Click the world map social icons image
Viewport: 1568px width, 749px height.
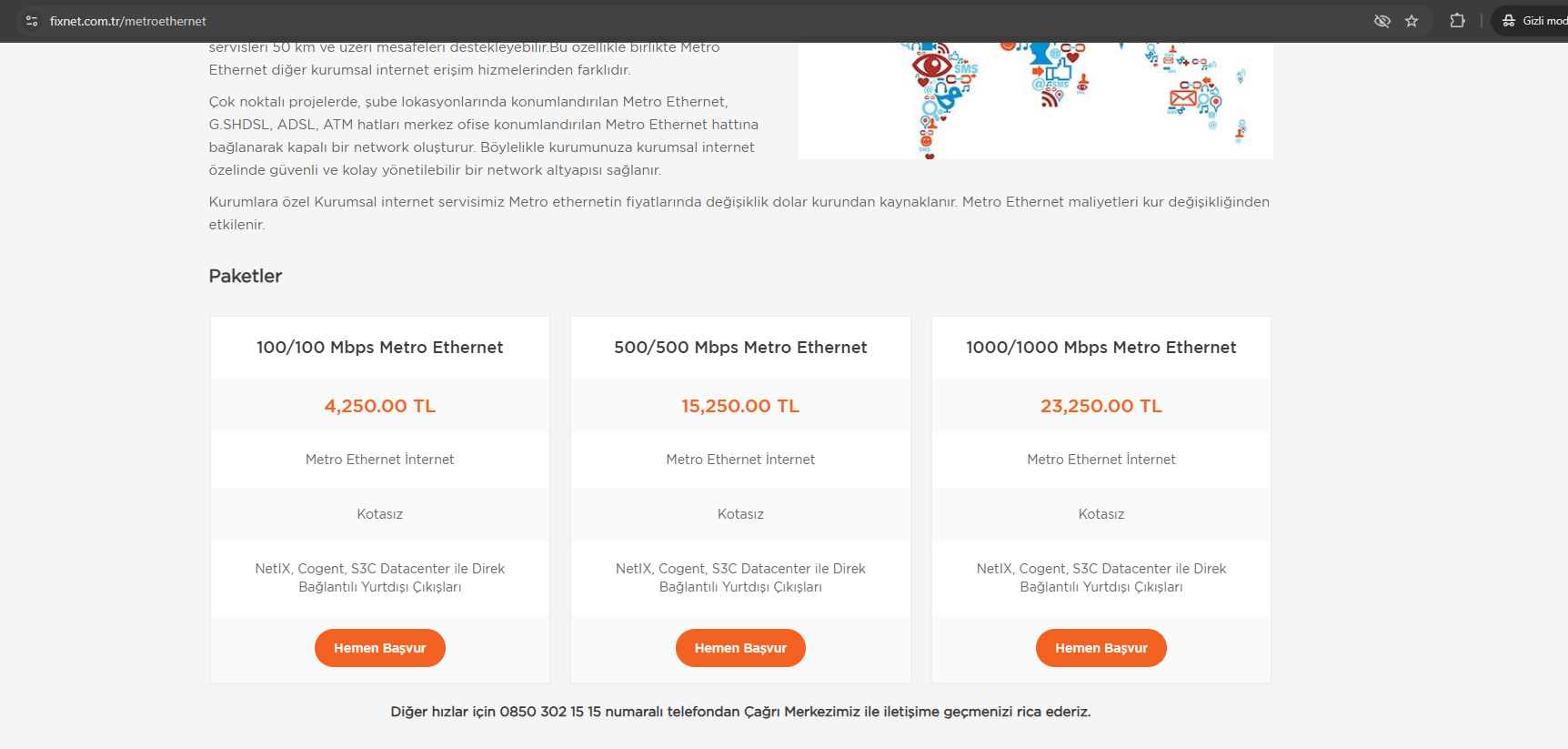pyautogui.click(x=1035, y=100)
